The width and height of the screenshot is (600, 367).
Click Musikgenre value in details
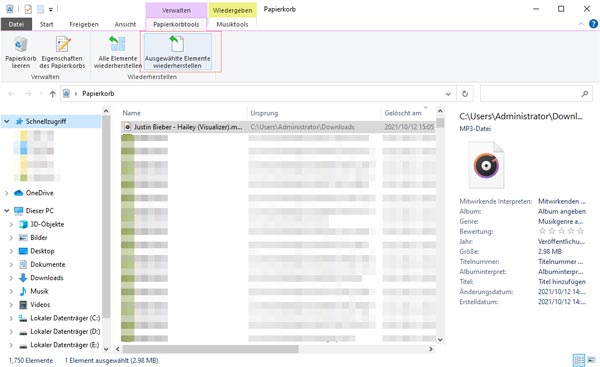561,221
